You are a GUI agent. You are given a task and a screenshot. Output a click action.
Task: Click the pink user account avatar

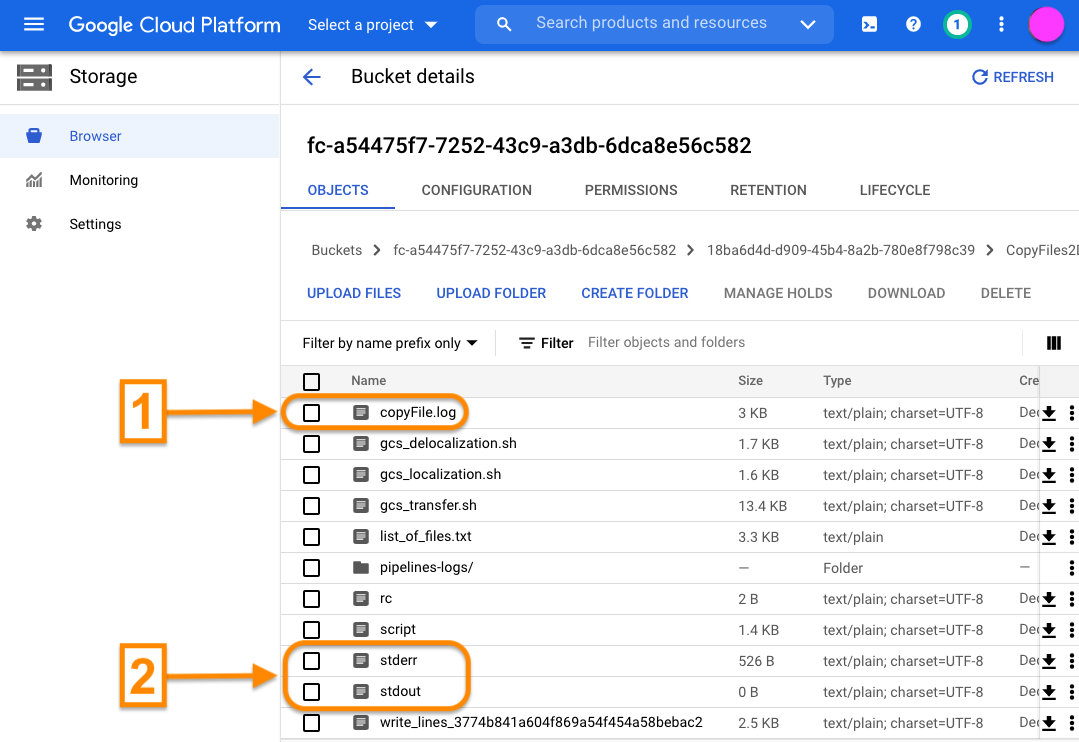coord(1045,25)
